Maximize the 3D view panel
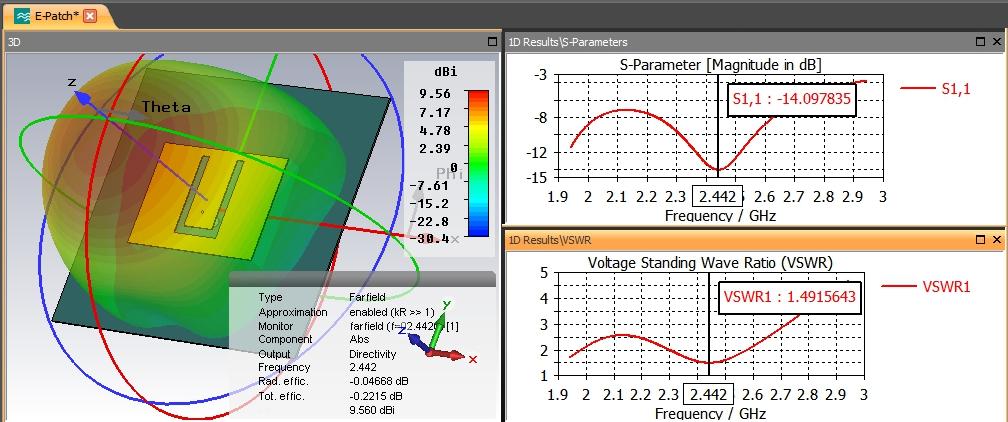The height and width of the screenshot is (422, 1008). pyautogui.click(x=492, y=42)
